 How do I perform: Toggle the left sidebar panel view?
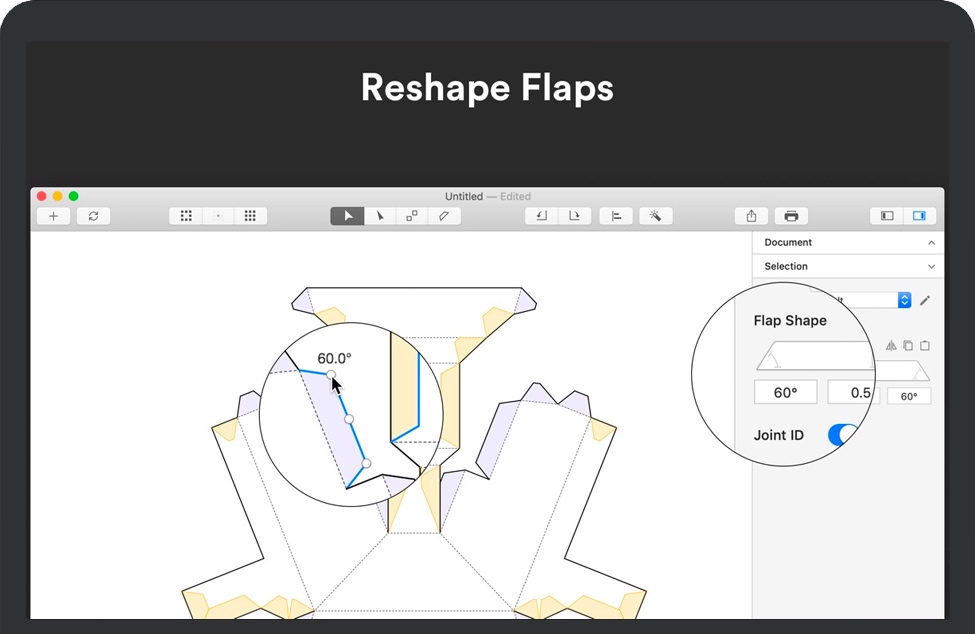(x=887, y=216)
